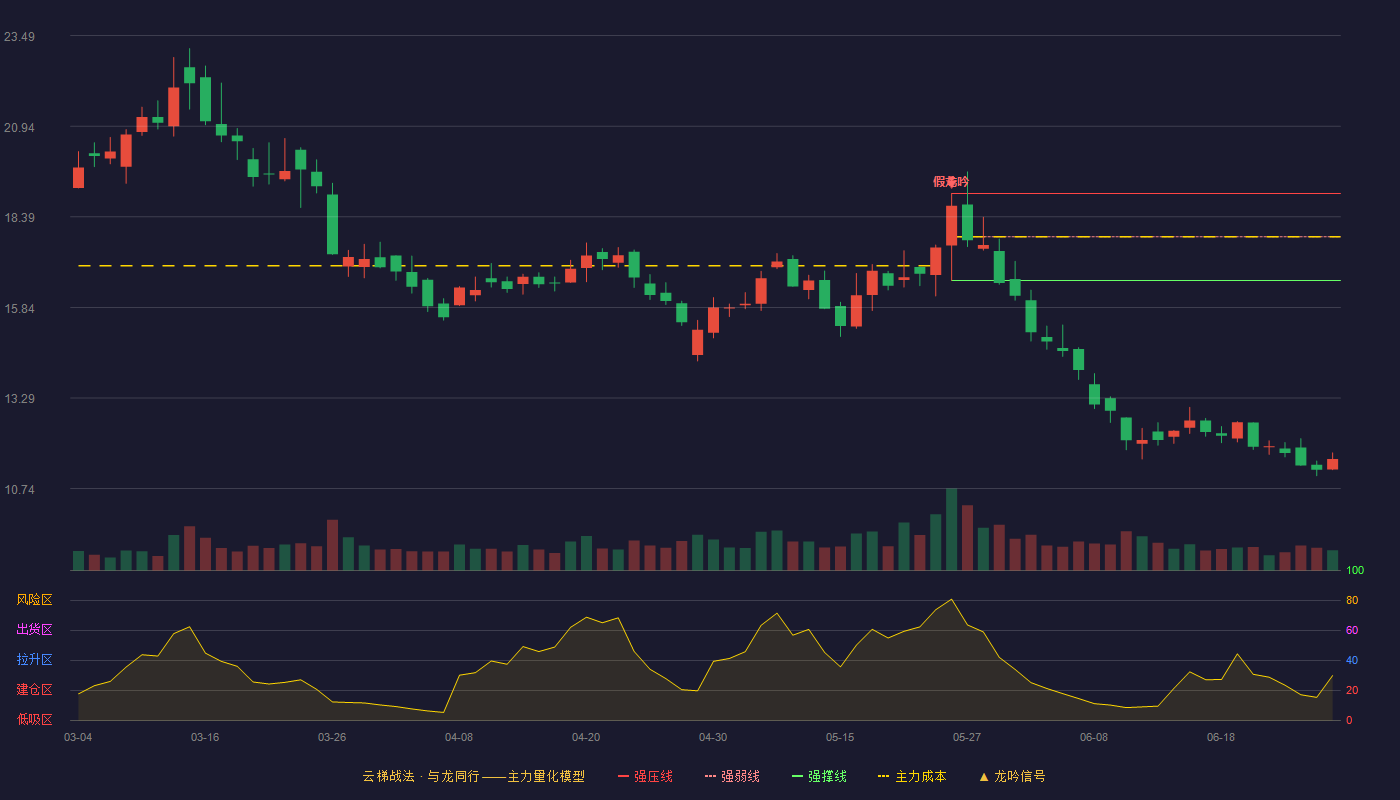Screen dimensions: 1400x800
Task: Toggle the 强压线 legend entry
Action: [x=645, y=776]
